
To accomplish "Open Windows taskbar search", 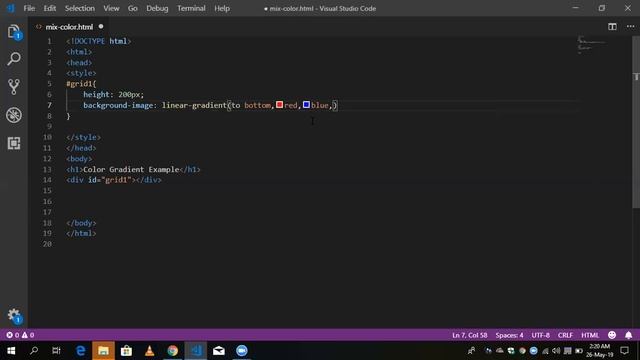I will tap(34, 351).
